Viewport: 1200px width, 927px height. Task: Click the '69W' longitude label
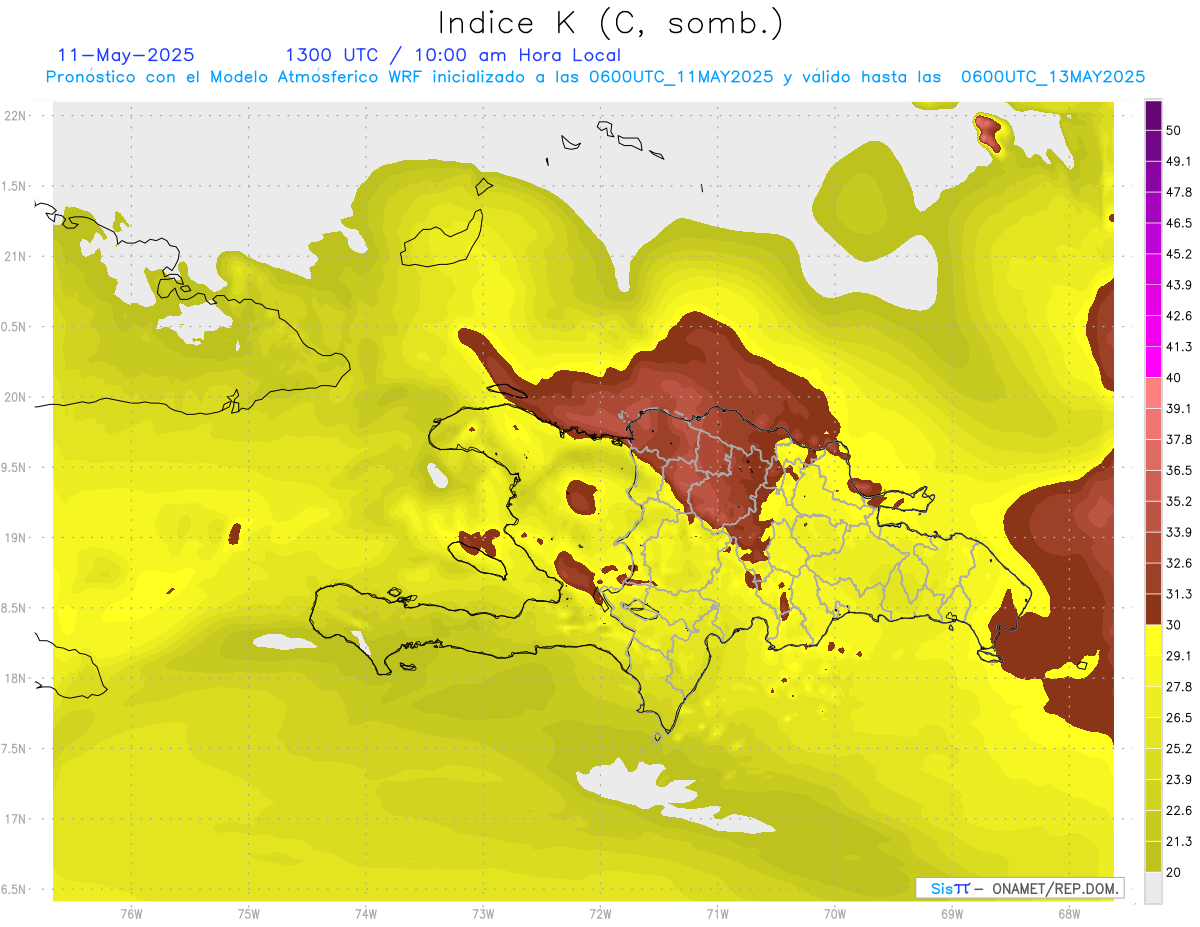click(952, 914)
